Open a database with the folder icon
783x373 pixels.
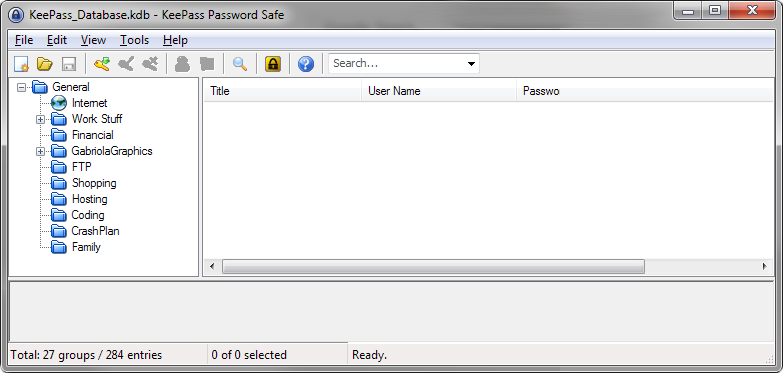point(44,64)
